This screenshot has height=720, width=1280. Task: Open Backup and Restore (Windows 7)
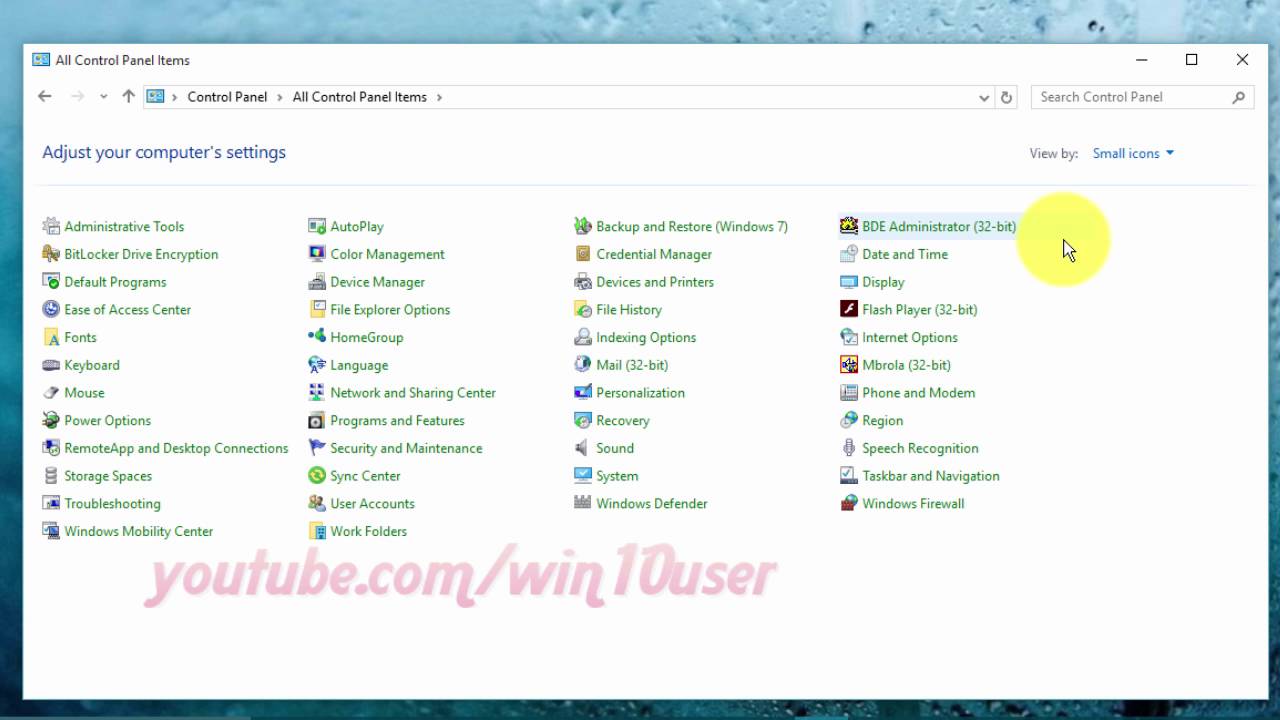[692, 227]
